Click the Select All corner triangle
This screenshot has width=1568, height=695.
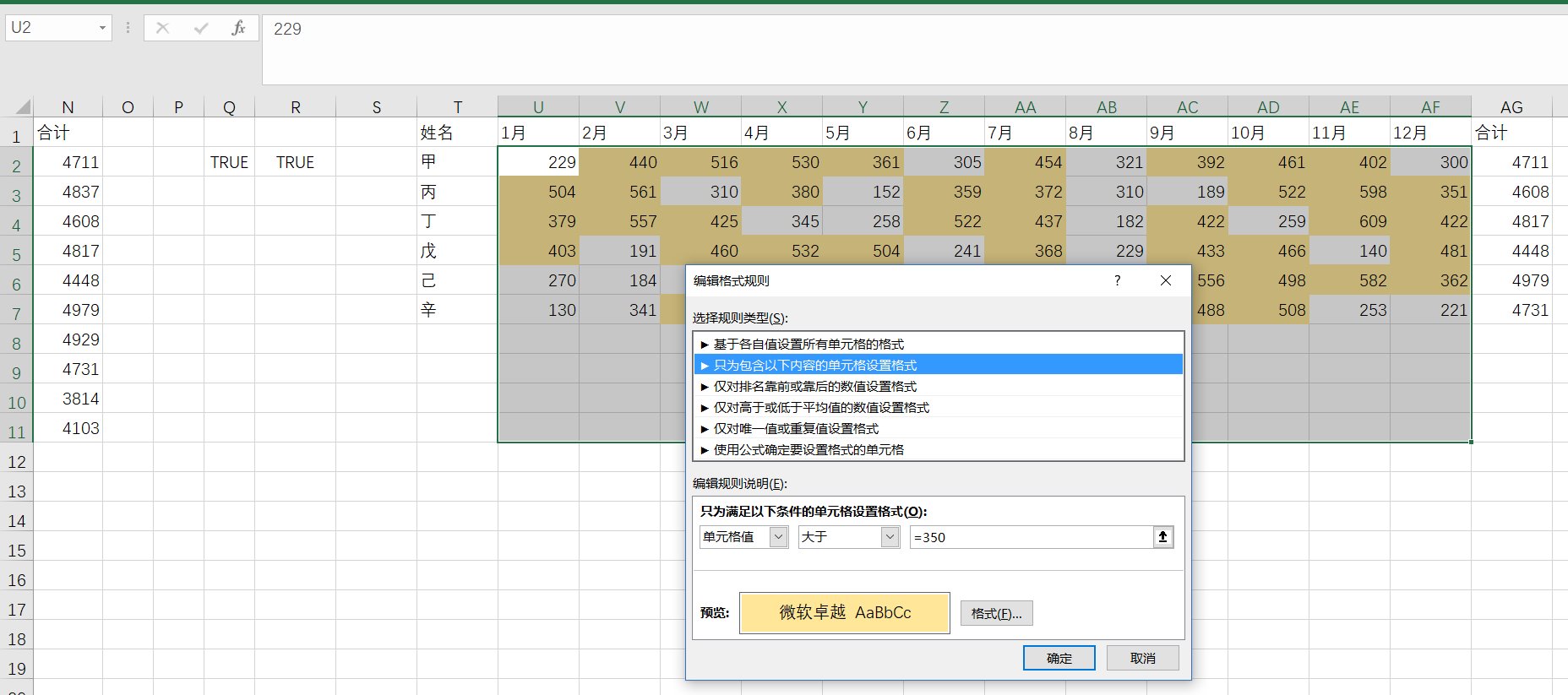click(x=23, y=106)
